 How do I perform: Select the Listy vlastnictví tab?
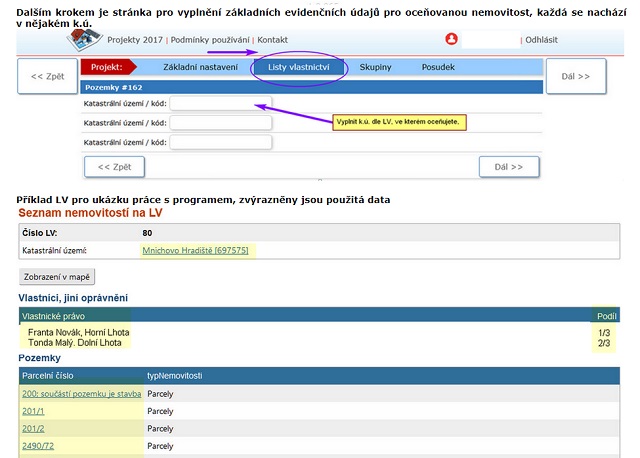point(298,67)
